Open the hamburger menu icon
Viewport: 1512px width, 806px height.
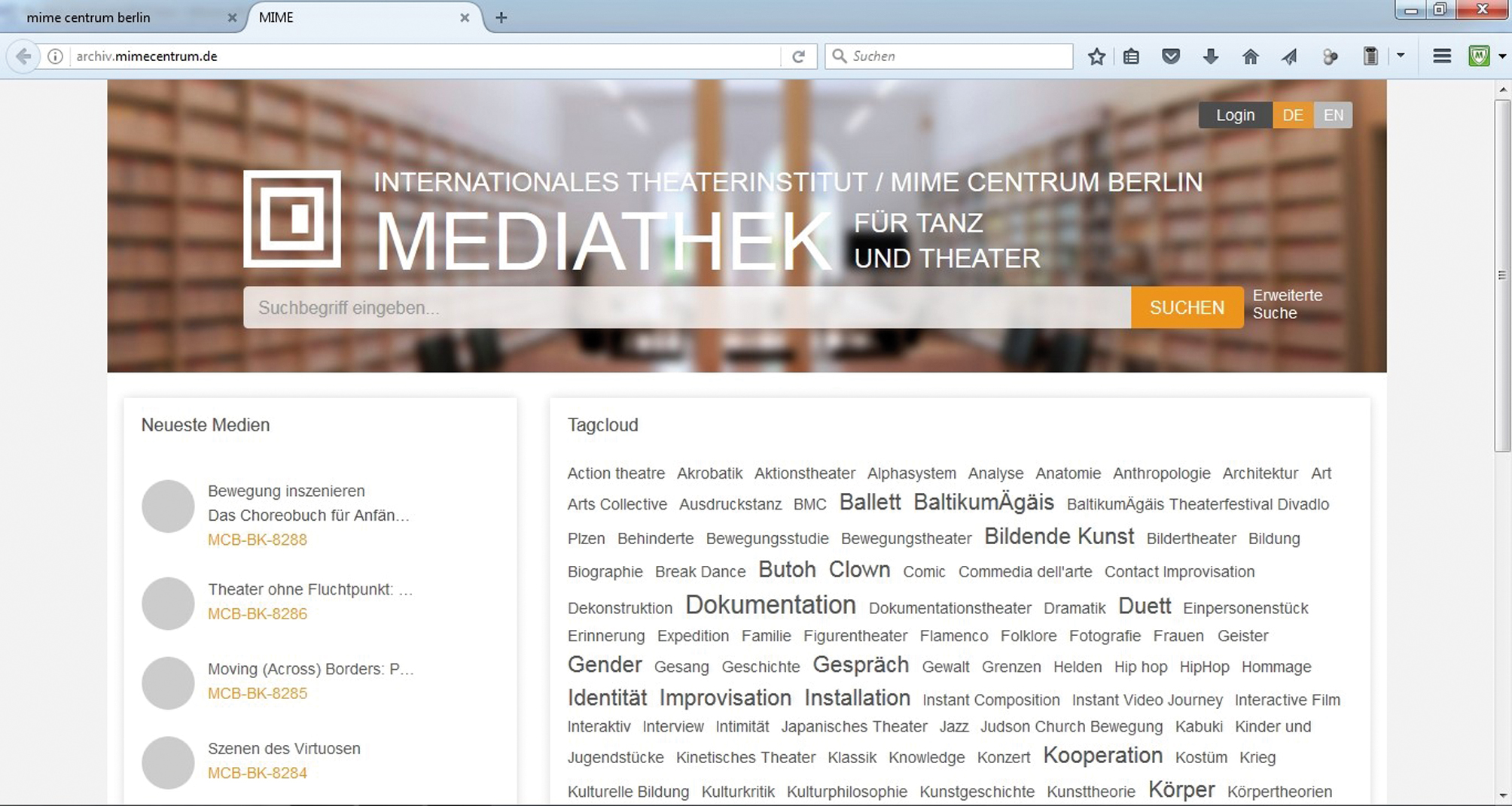point(1441,56)
